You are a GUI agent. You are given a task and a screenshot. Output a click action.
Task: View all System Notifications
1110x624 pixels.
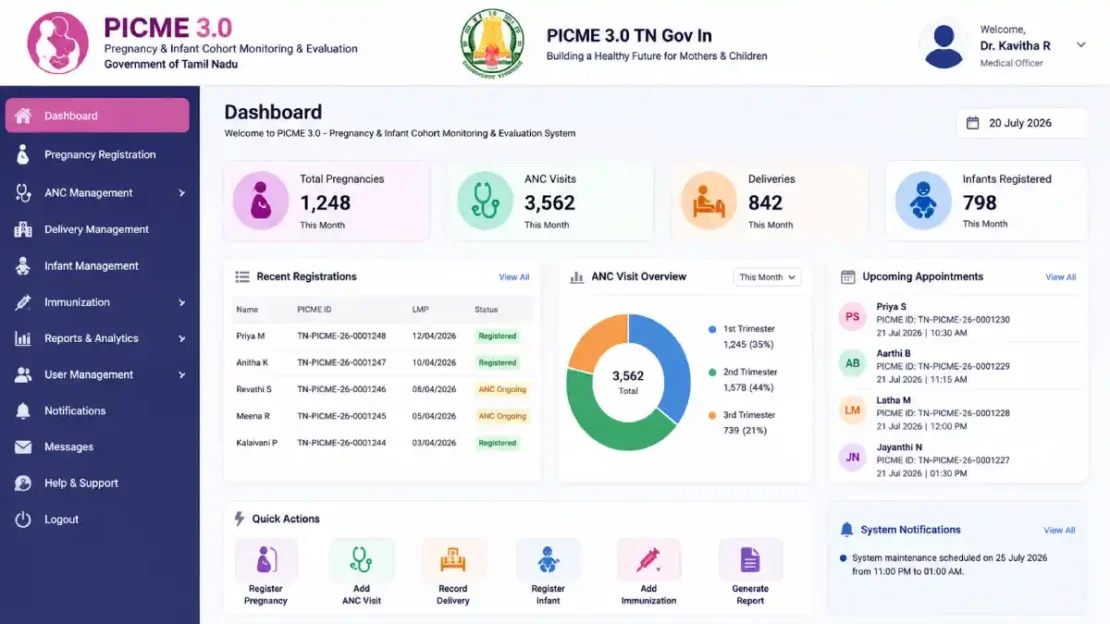[x=1059, y=530]
